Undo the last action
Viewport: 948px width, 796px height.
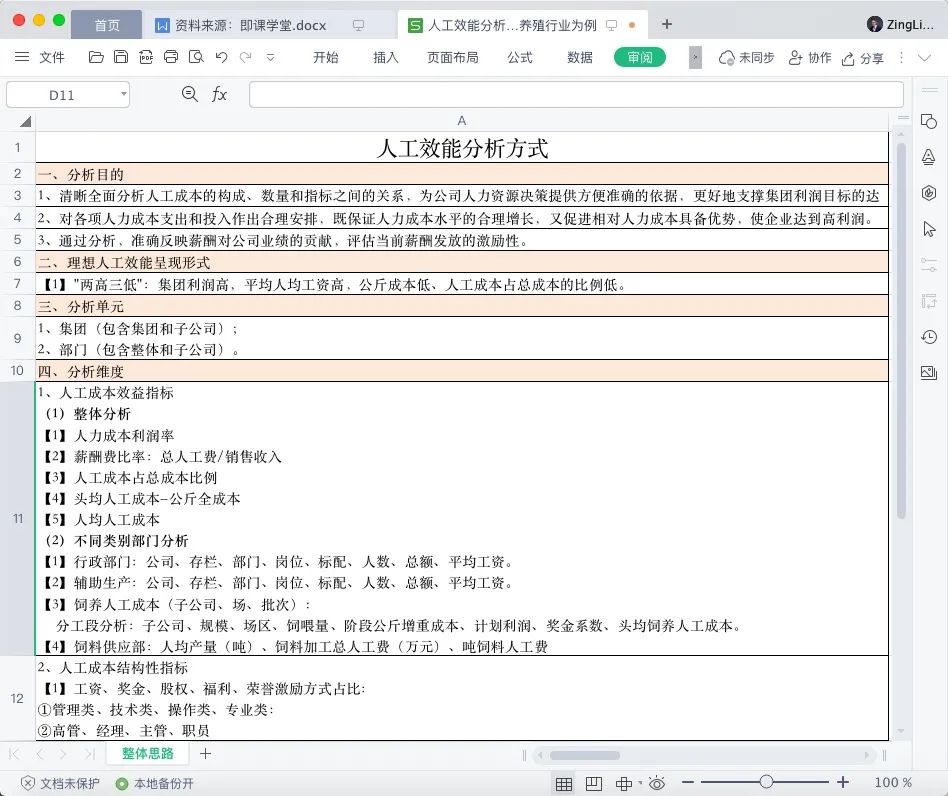click(221, 57)
